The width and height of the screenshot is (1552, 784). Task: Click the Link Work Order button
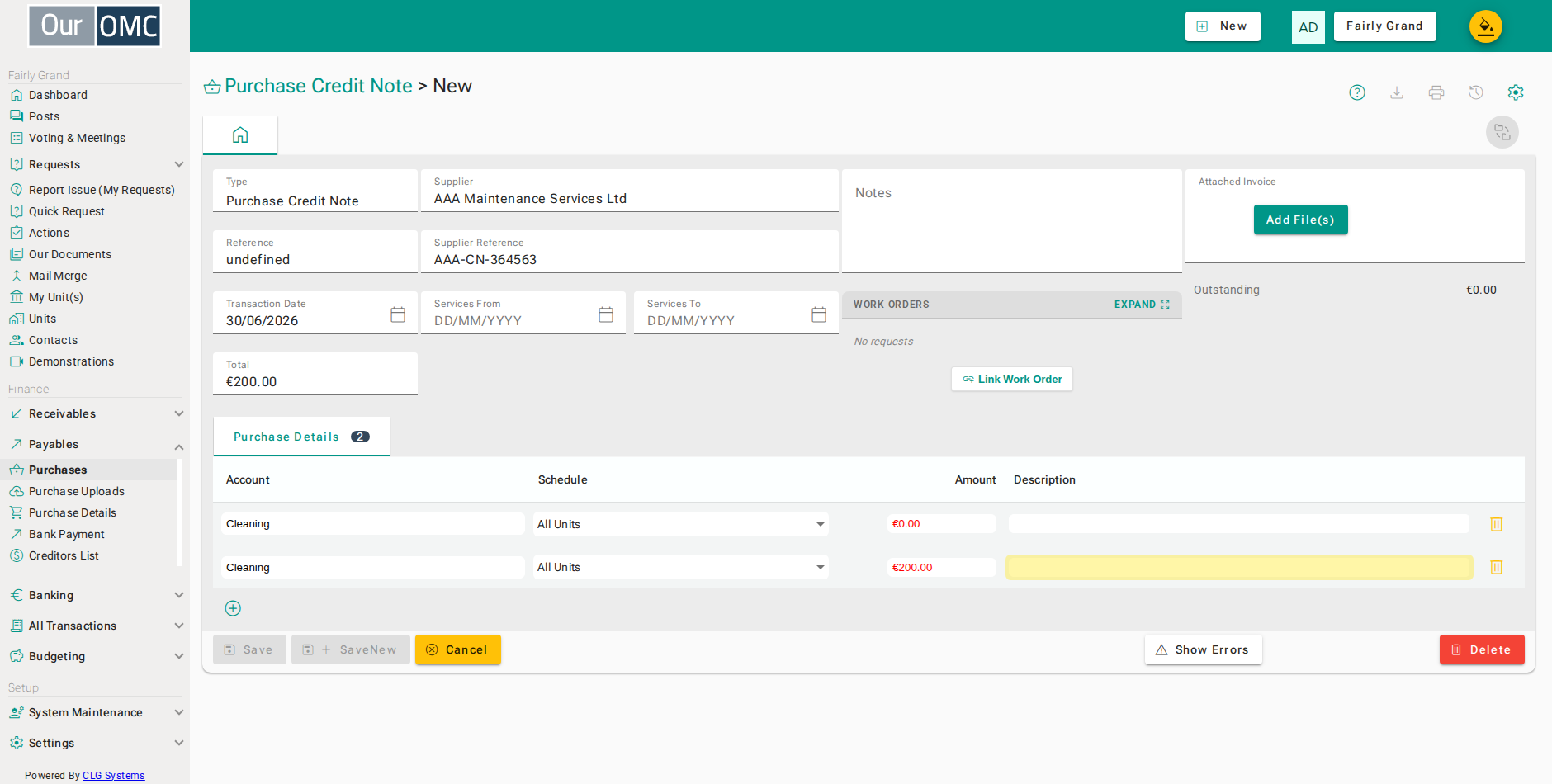(1012, 379)
